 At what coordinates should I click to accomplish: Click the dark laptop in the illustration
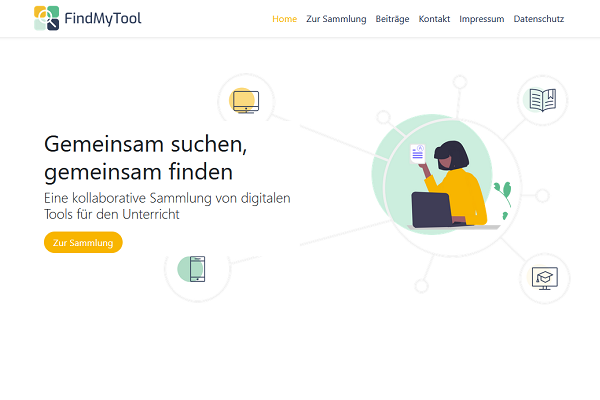point(431,209)
